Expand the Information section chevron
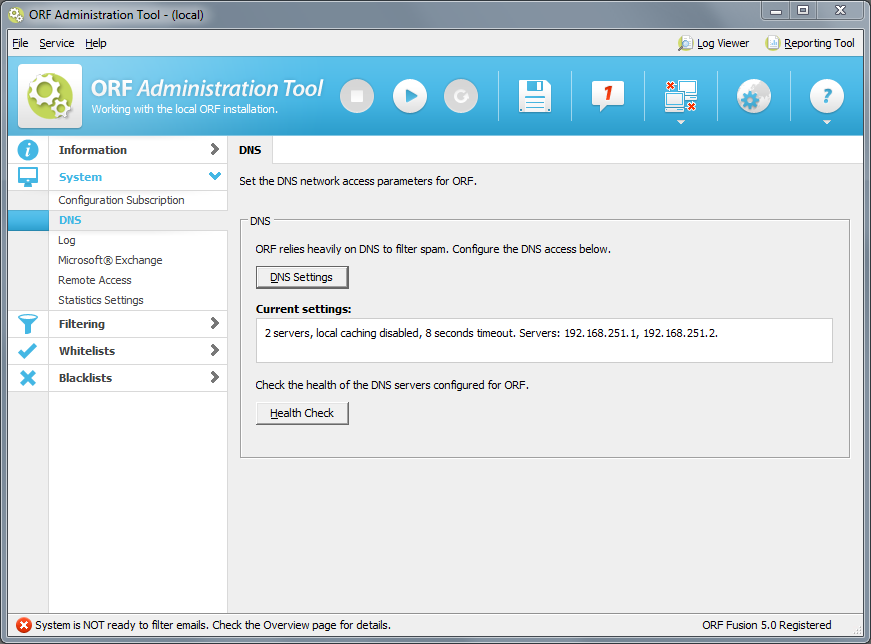Viewport: 871px width, 644px height. (214, 149)
